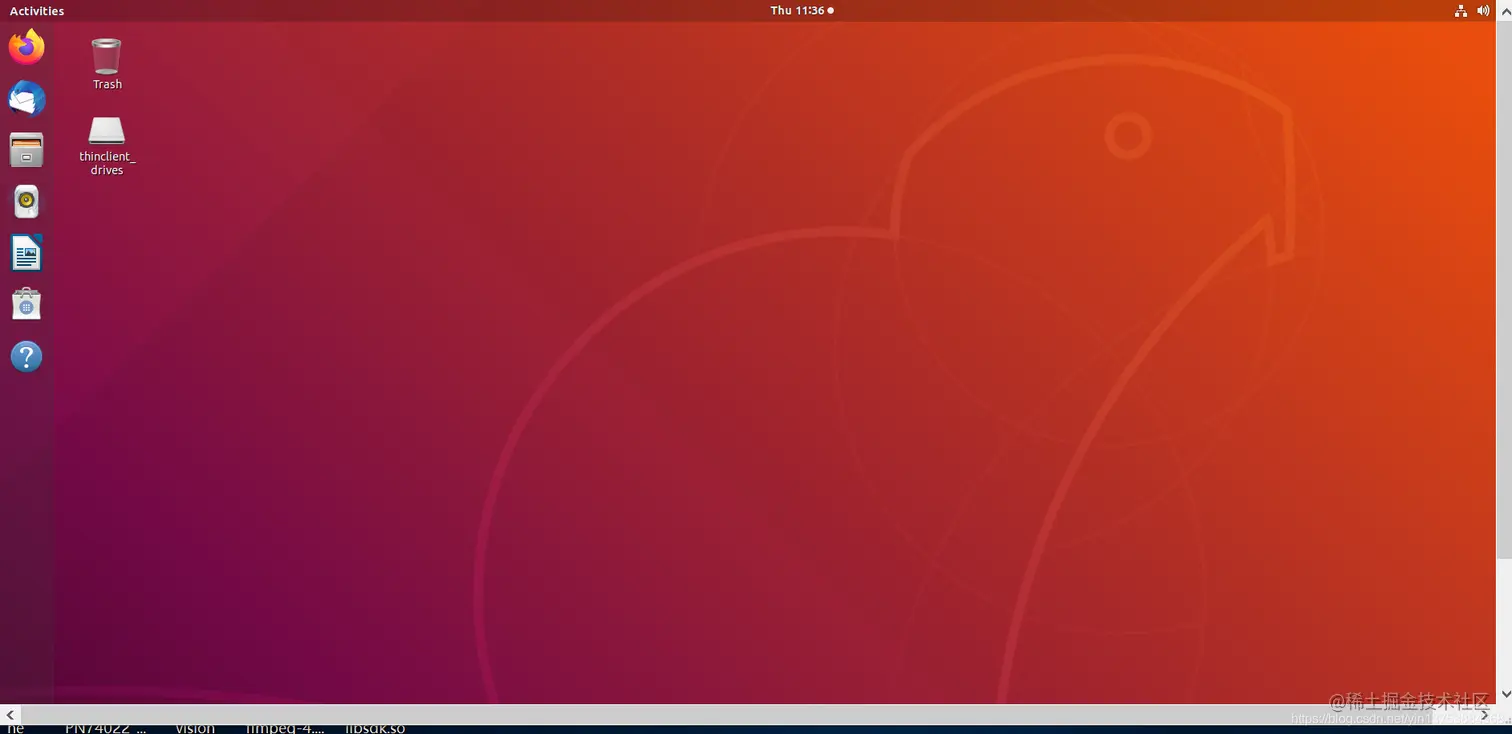
Task: Click the network status icon in top bar
Action: click(x=1461, y=11)
